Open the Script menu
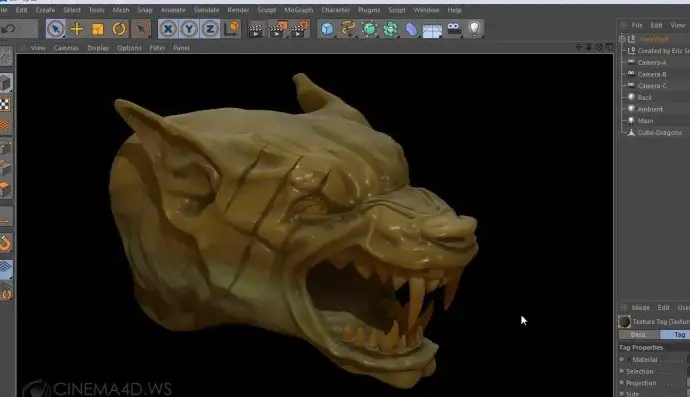690x397 pixels. pos(396,10)
